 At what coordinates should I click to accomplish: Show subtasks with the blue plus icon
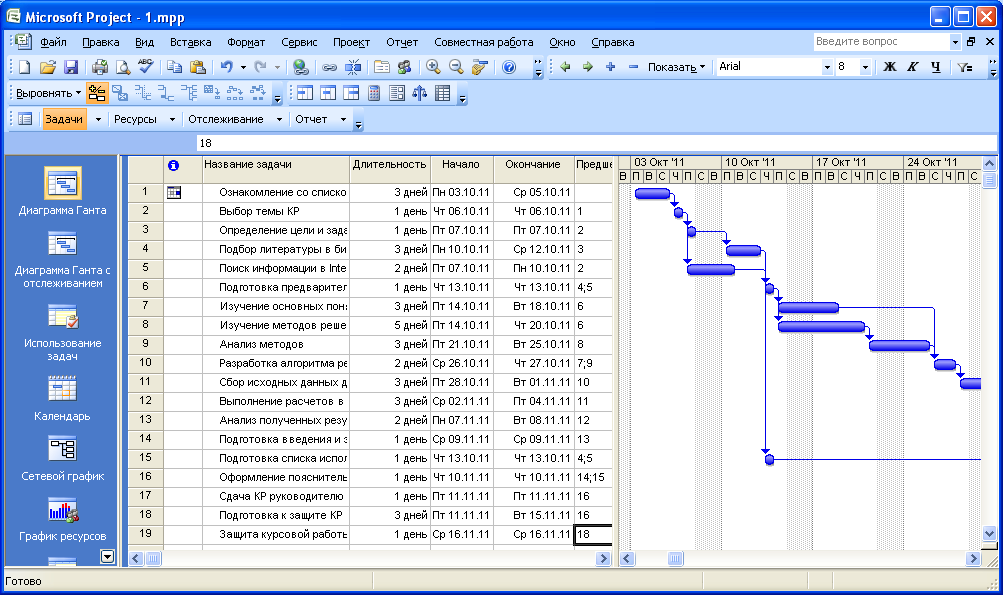point(610,67)
